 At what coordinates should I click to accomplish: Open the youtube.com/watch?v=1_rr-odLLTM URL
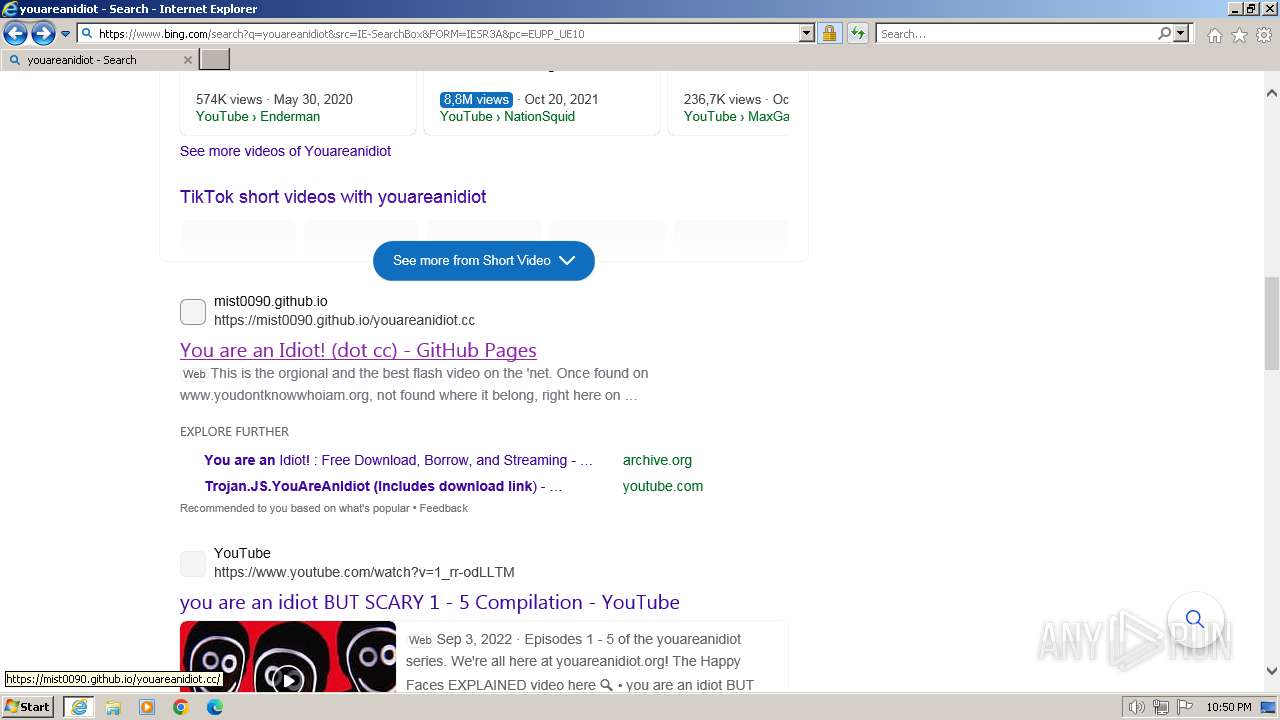point(364,573)
